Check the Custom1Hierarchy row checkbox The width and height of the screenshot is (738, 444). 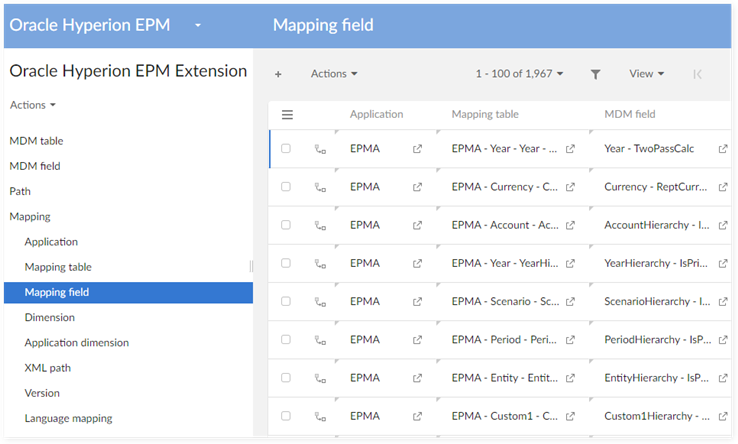click(286, 416)
